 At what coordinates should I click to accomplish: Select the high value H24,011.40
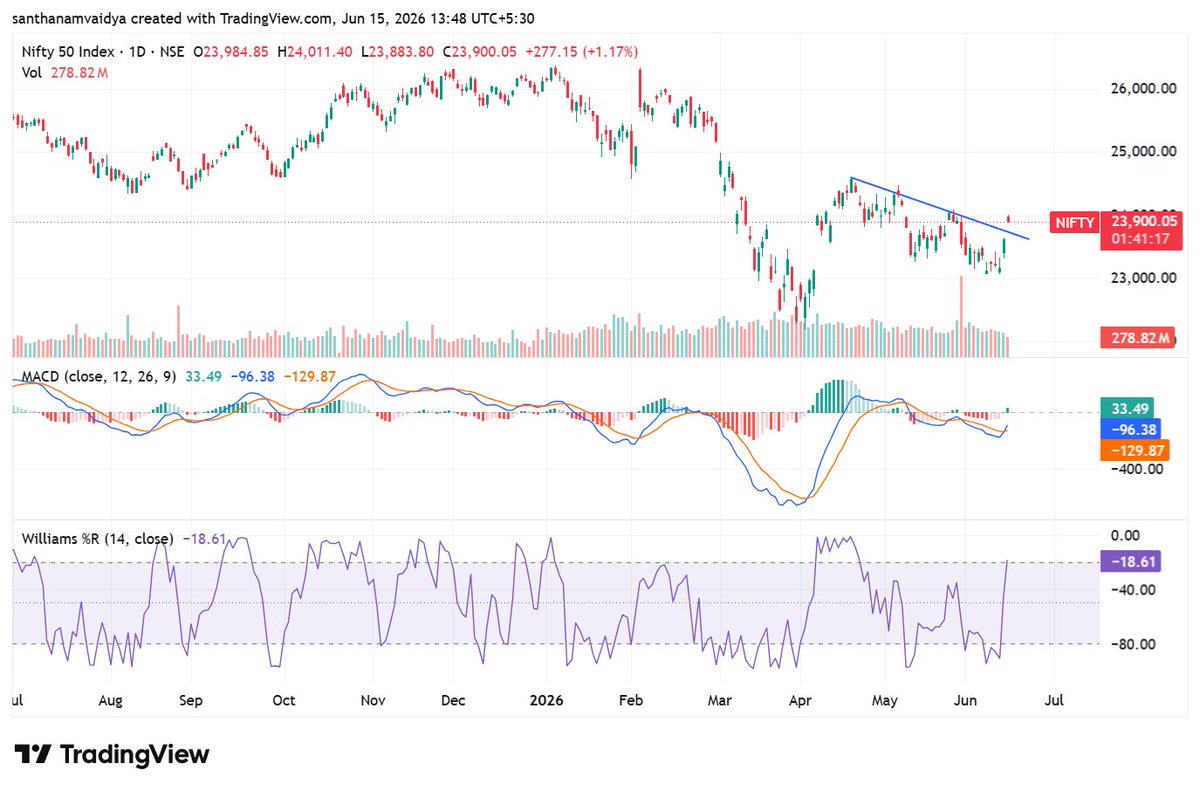[314, 51]
